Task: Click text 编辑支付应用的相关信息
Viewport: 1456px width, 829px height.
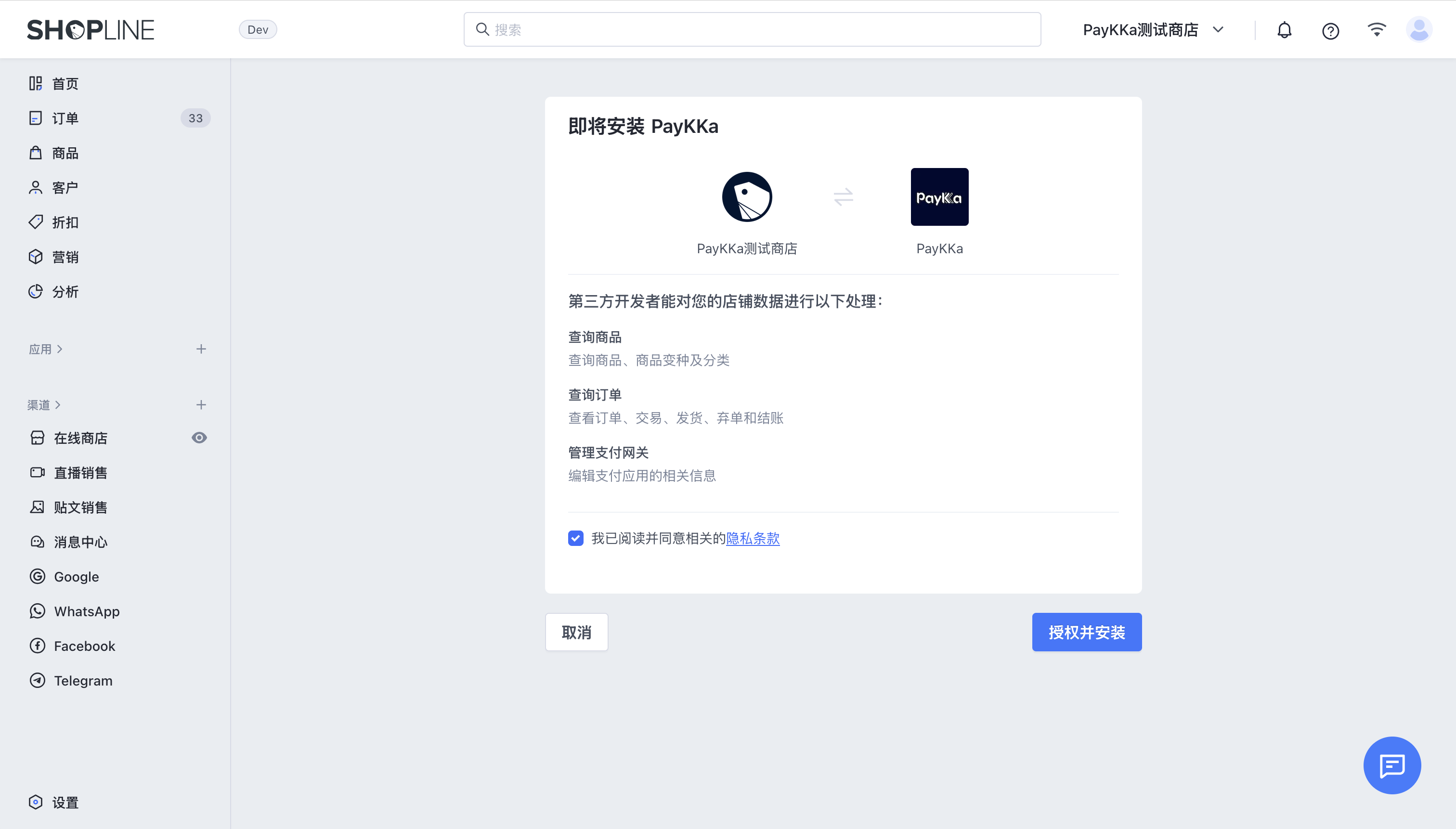Action: pyautogui.click(x=642, y=476)
